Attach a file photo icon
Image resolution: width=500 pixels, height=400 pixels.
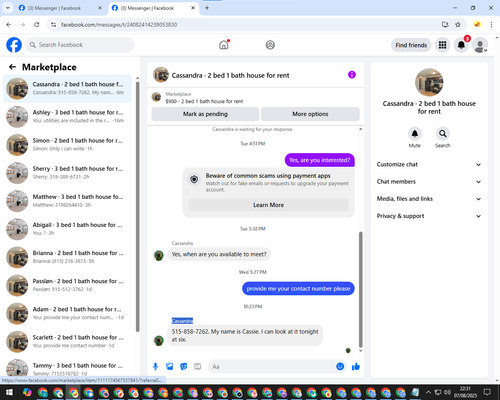tap(169, 367)
